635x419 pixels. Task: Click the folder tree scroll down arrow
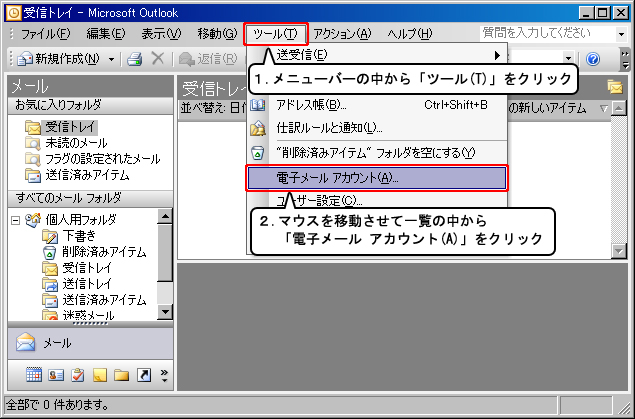coord(165,312)
